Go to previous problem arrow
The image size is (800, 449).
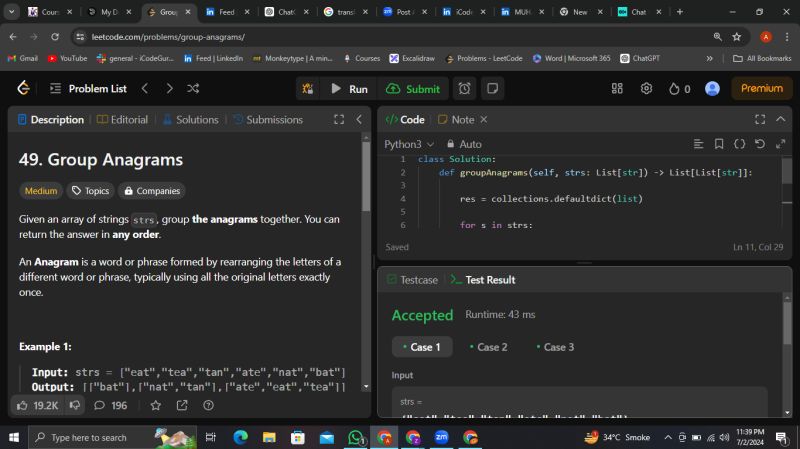point(145,88)
